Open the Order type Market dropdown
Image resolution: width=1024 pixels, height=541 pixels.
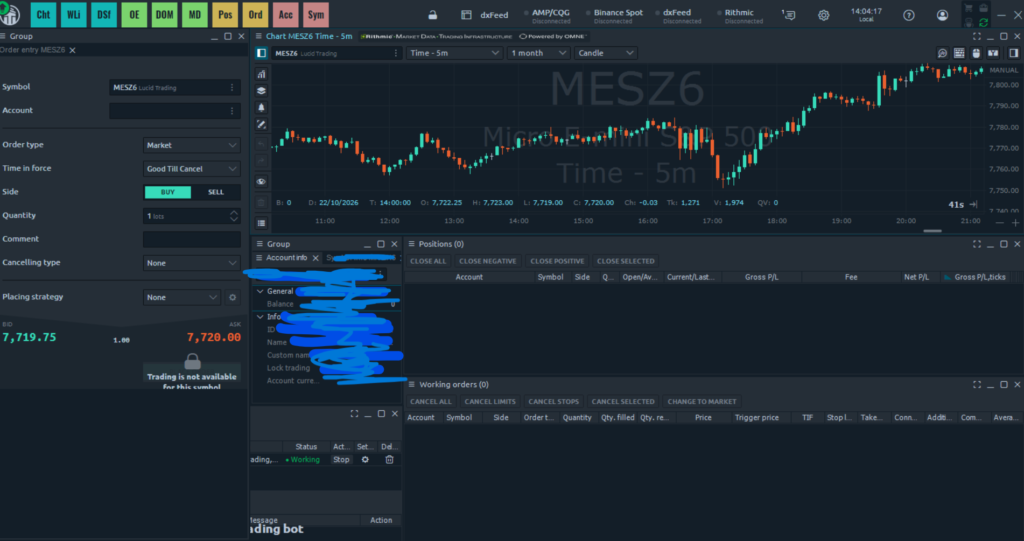click(191, 145)
